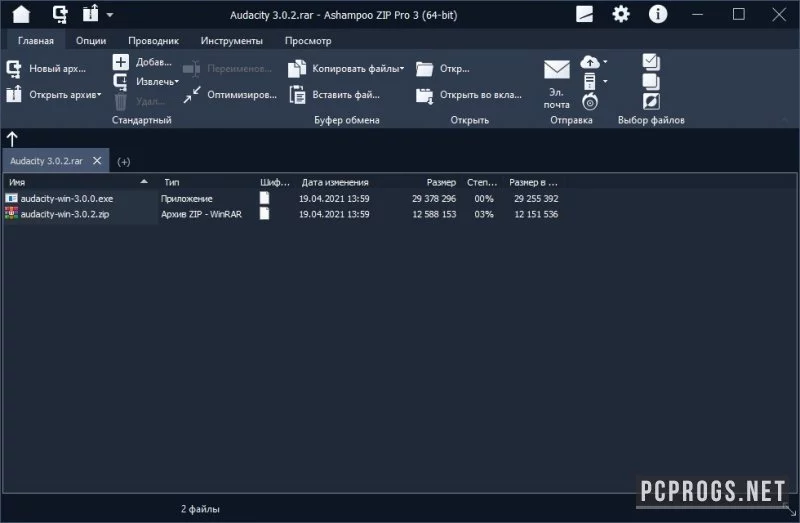Switch to the Главная ribbon tab

[x=36, y=41]
